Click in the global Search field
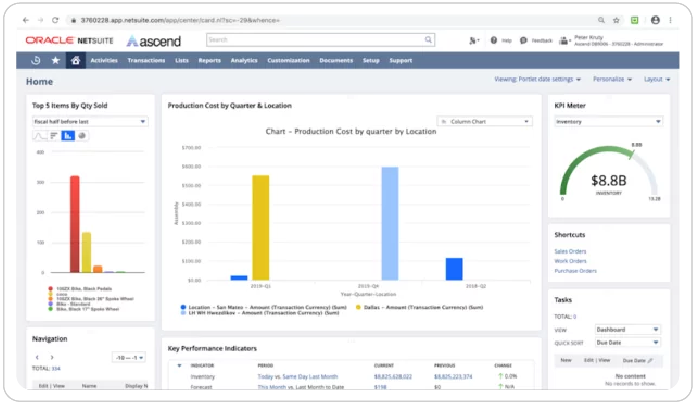This screenshot has width=696, height=405. click(315, 40)
